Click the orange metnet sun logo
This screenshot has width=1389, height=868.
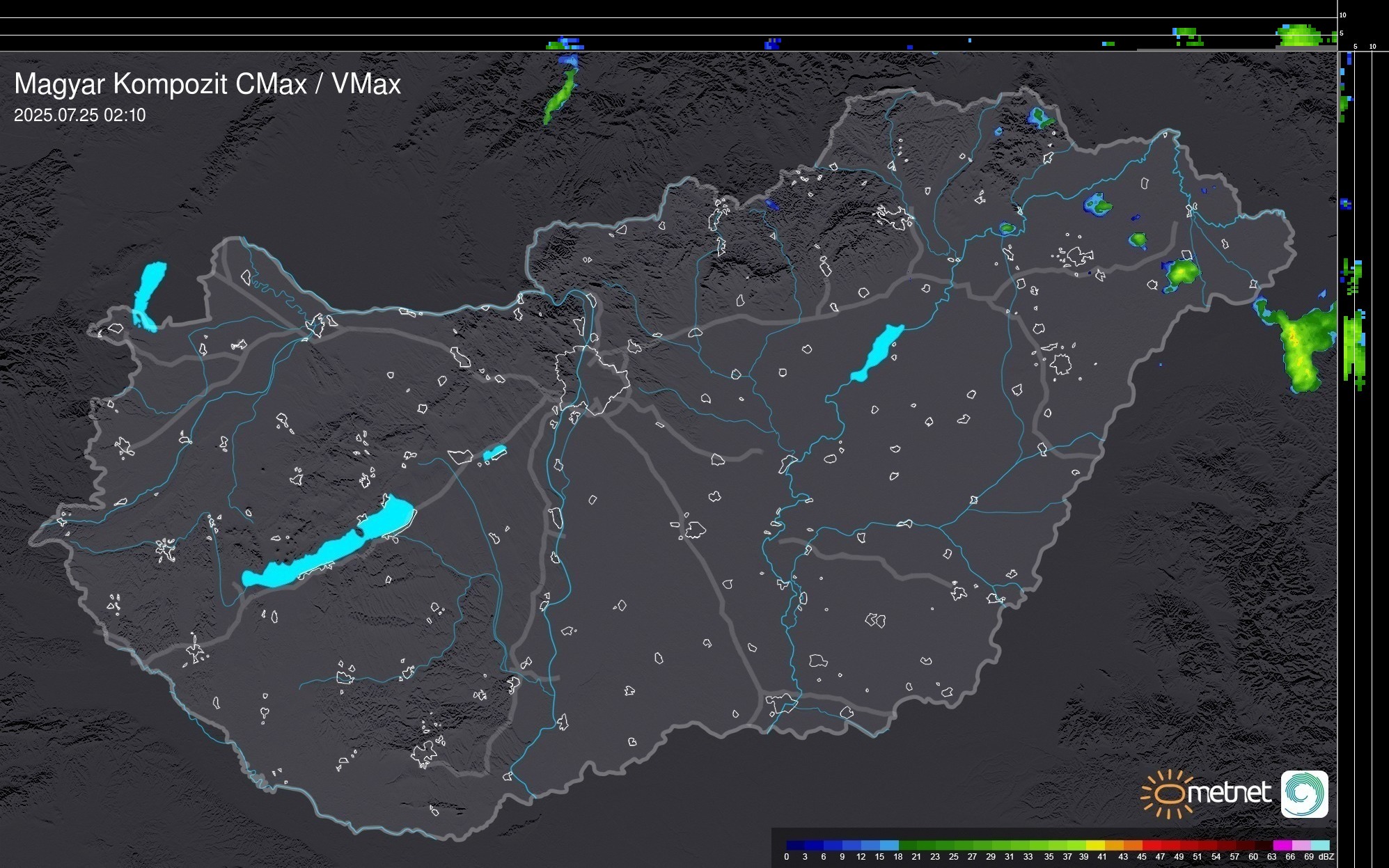tap(1168, 794)
